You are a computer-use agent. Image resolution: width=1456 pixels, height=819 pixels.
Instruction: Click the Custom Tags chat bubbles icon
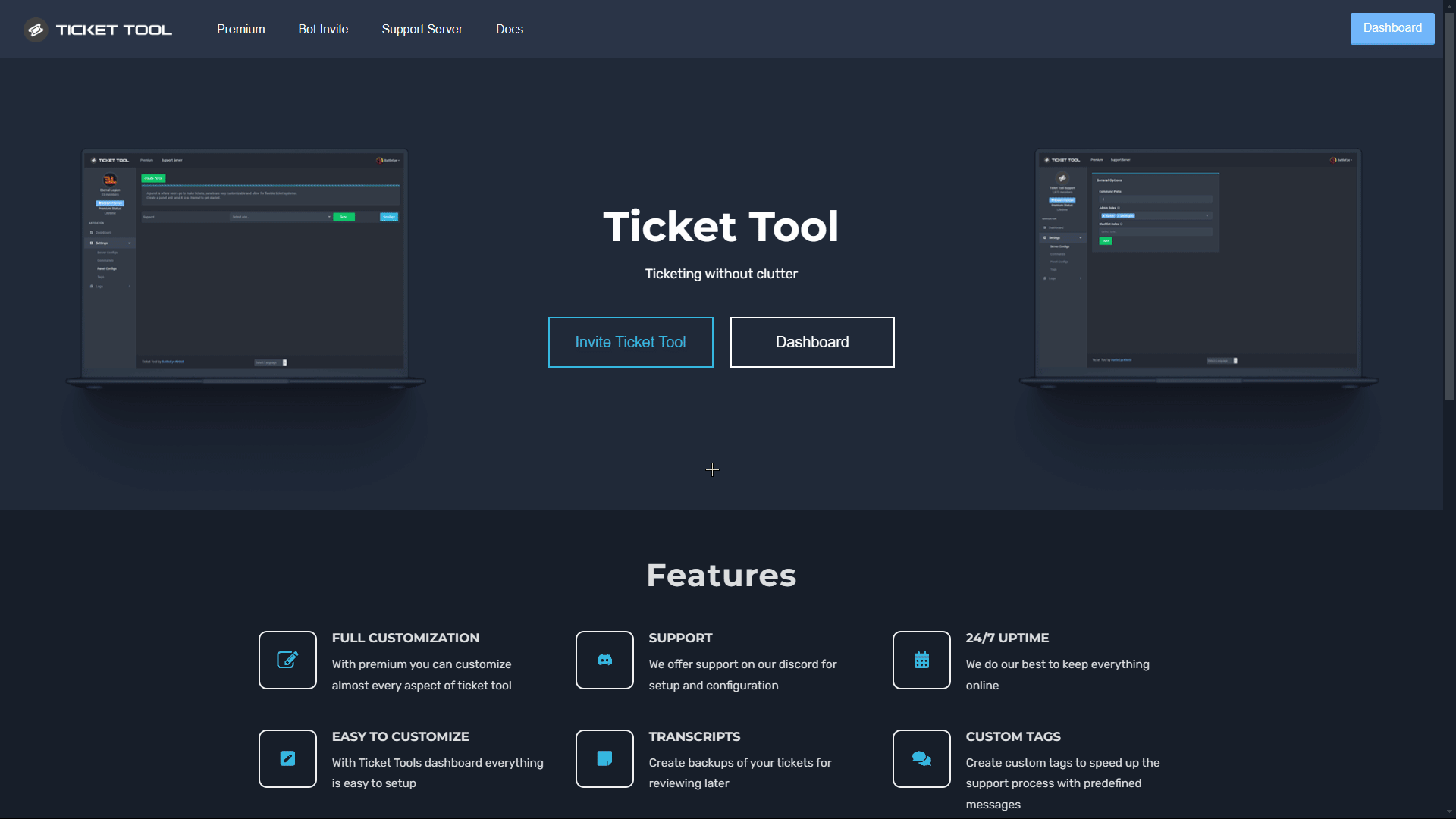pyautogui.click(x=921, y=758)
